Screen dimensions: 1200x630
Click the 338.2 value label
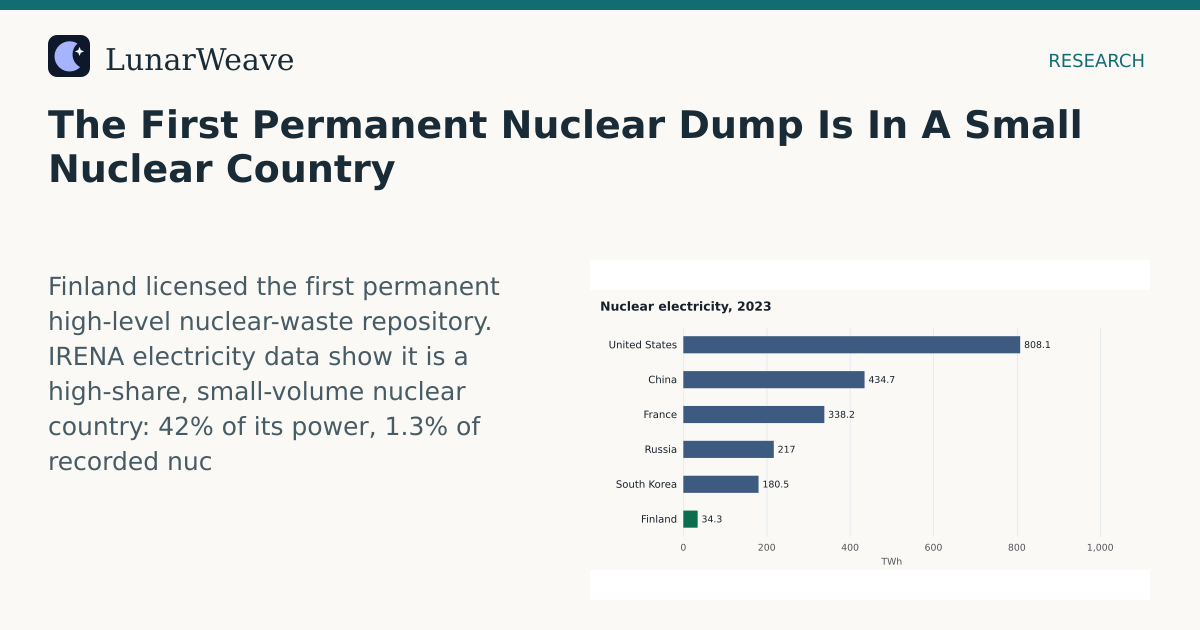pyautogui.click(x=841, y=414)
